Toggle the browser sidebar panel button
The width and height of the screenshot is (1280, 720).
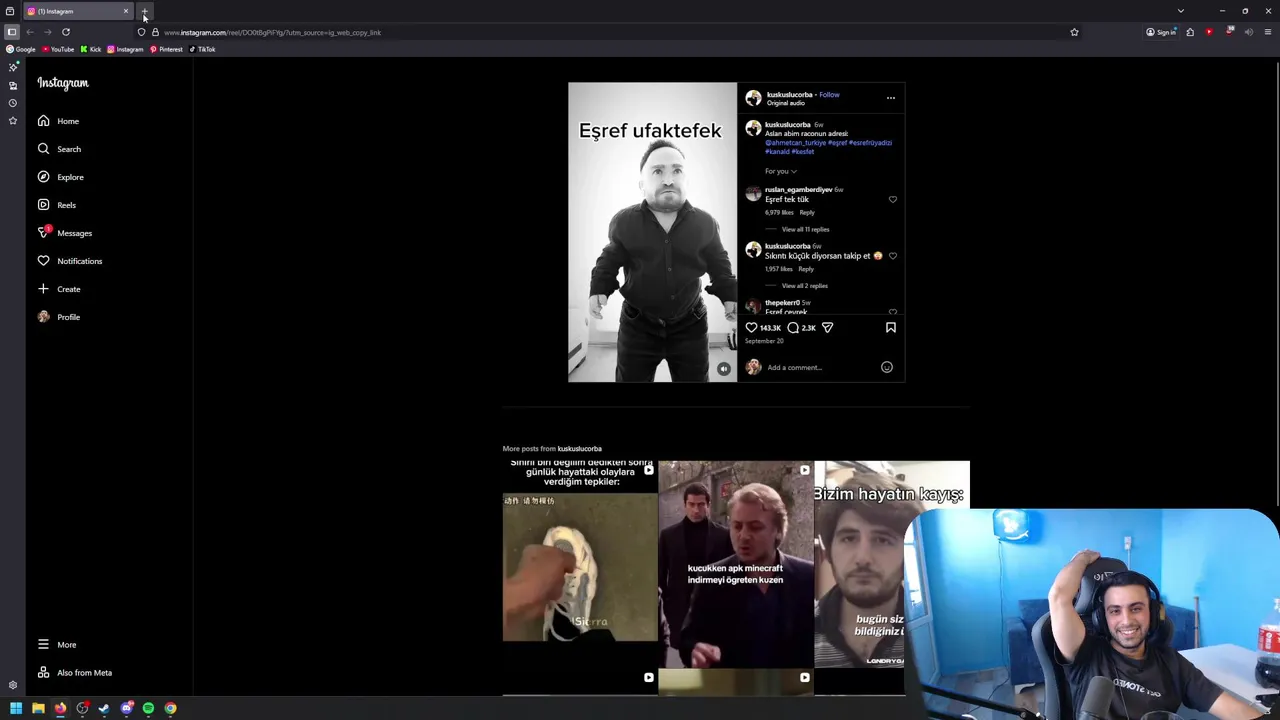coord(12,32)
